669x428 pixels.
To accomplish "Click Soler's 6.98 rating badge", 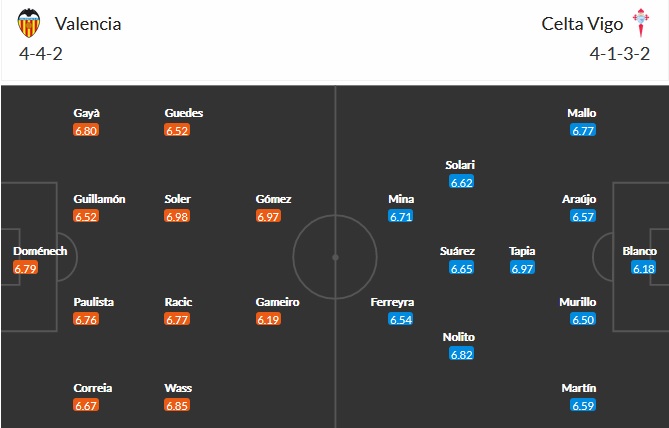I will pos(178,216).
